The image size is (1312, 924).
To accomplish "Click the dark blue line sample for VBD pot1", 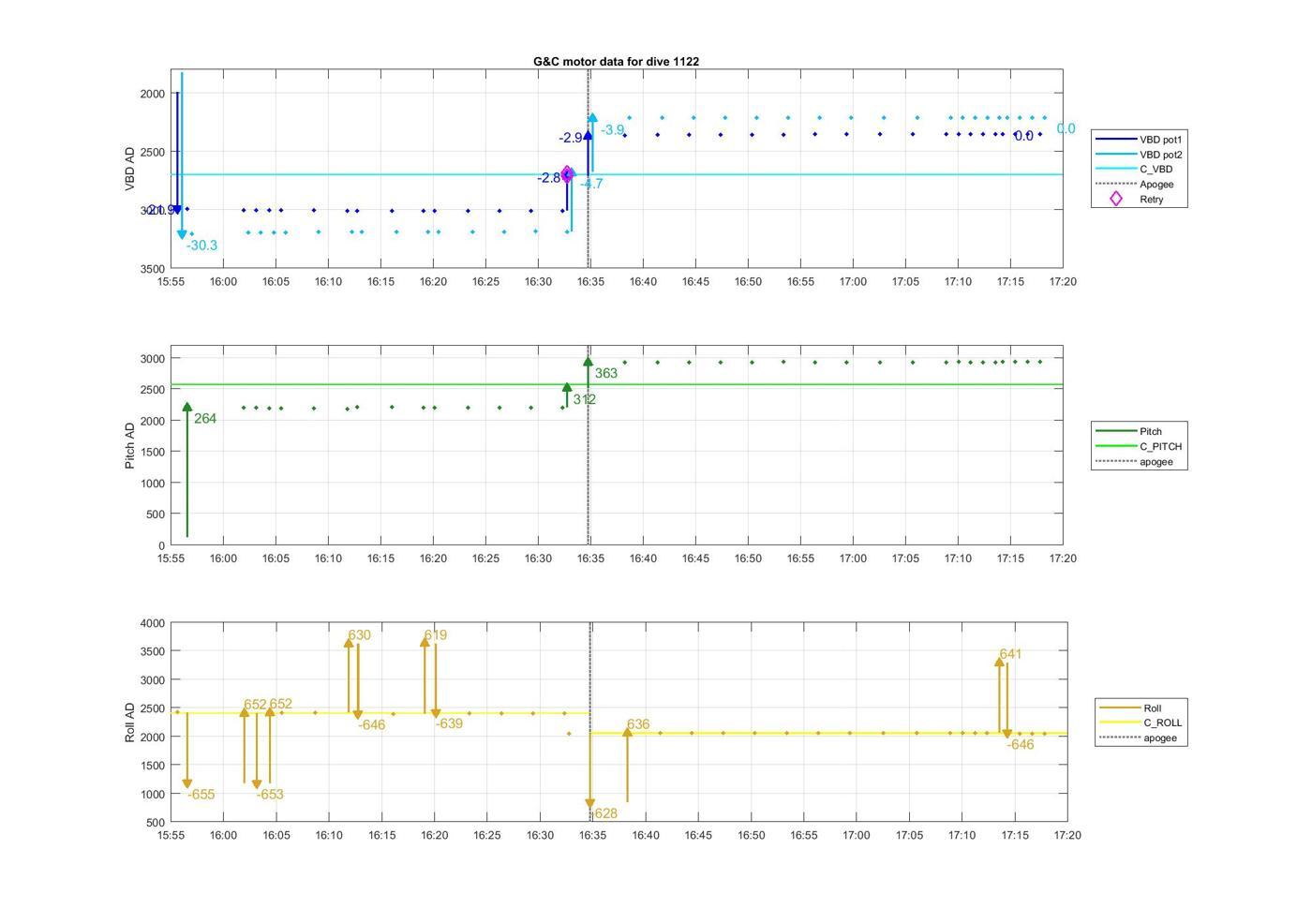I will click(1115, 140).
